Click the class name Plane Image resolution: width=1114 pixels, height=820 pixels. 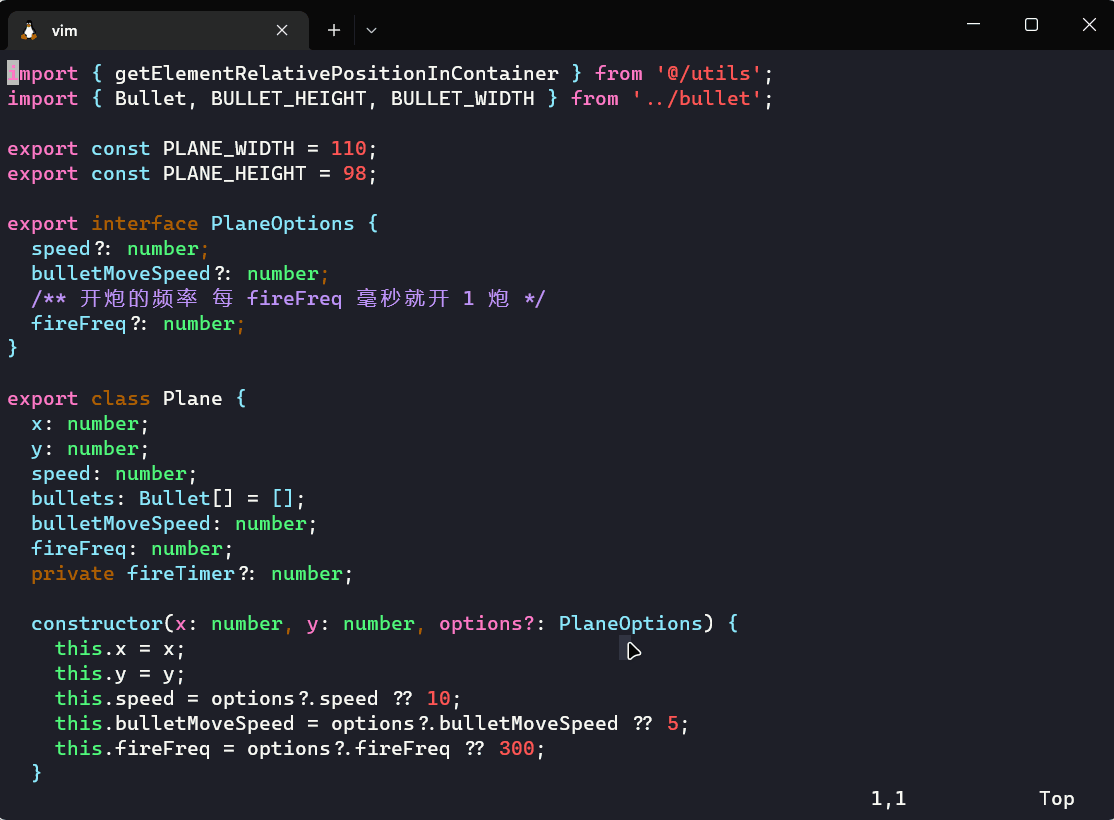(x=193, y=399)
